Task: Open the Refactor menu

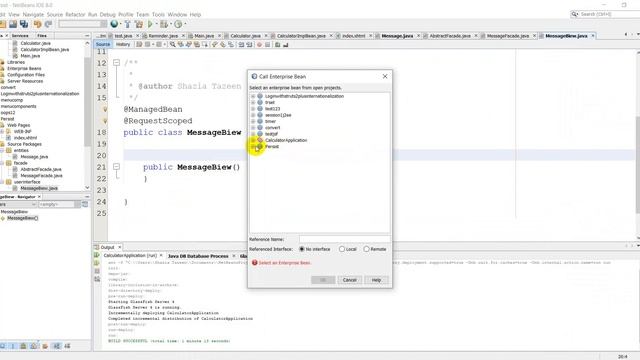Action: tap(75, 15)
